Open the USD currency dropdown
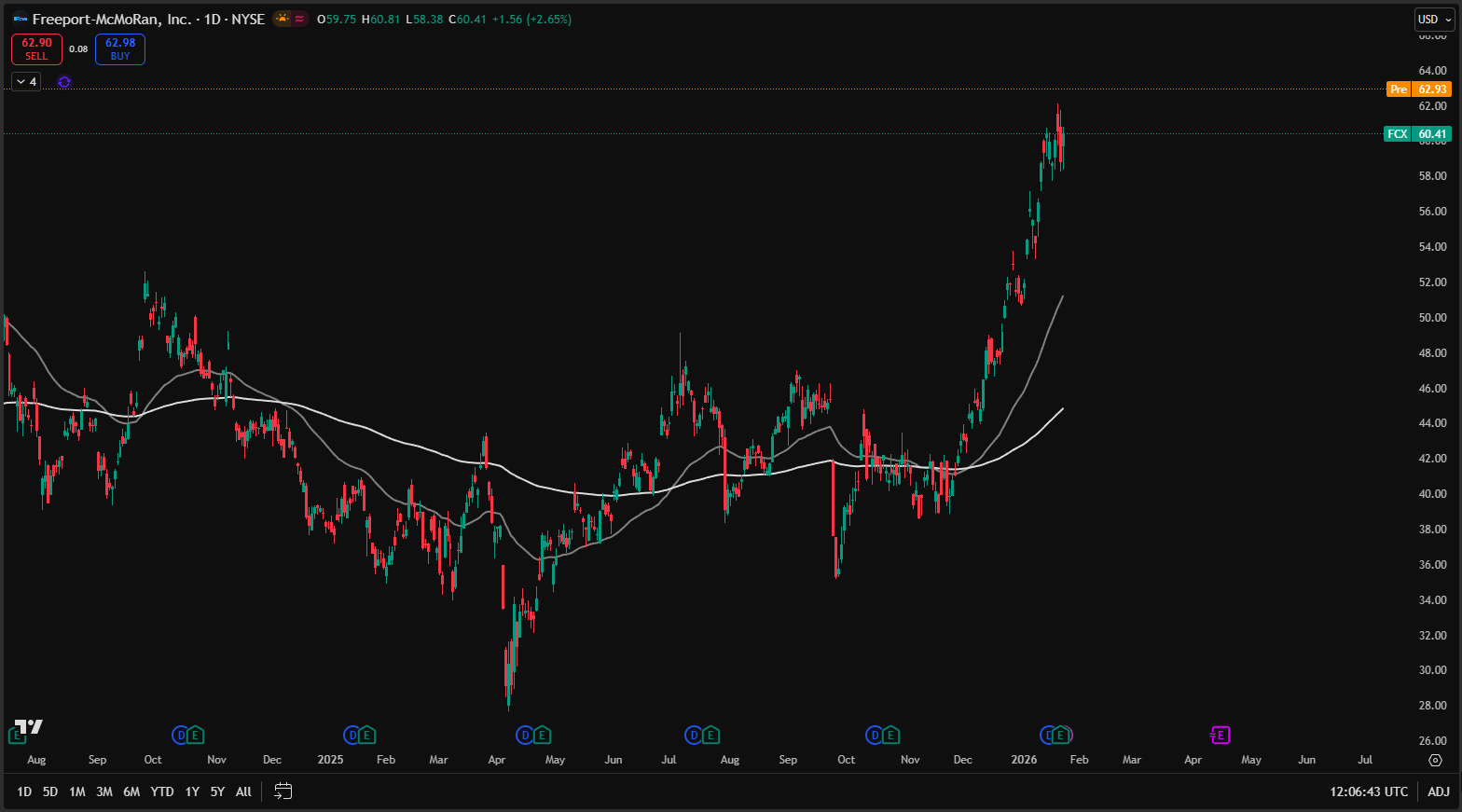This screenshot has height=812, width=1462. 1434,20
